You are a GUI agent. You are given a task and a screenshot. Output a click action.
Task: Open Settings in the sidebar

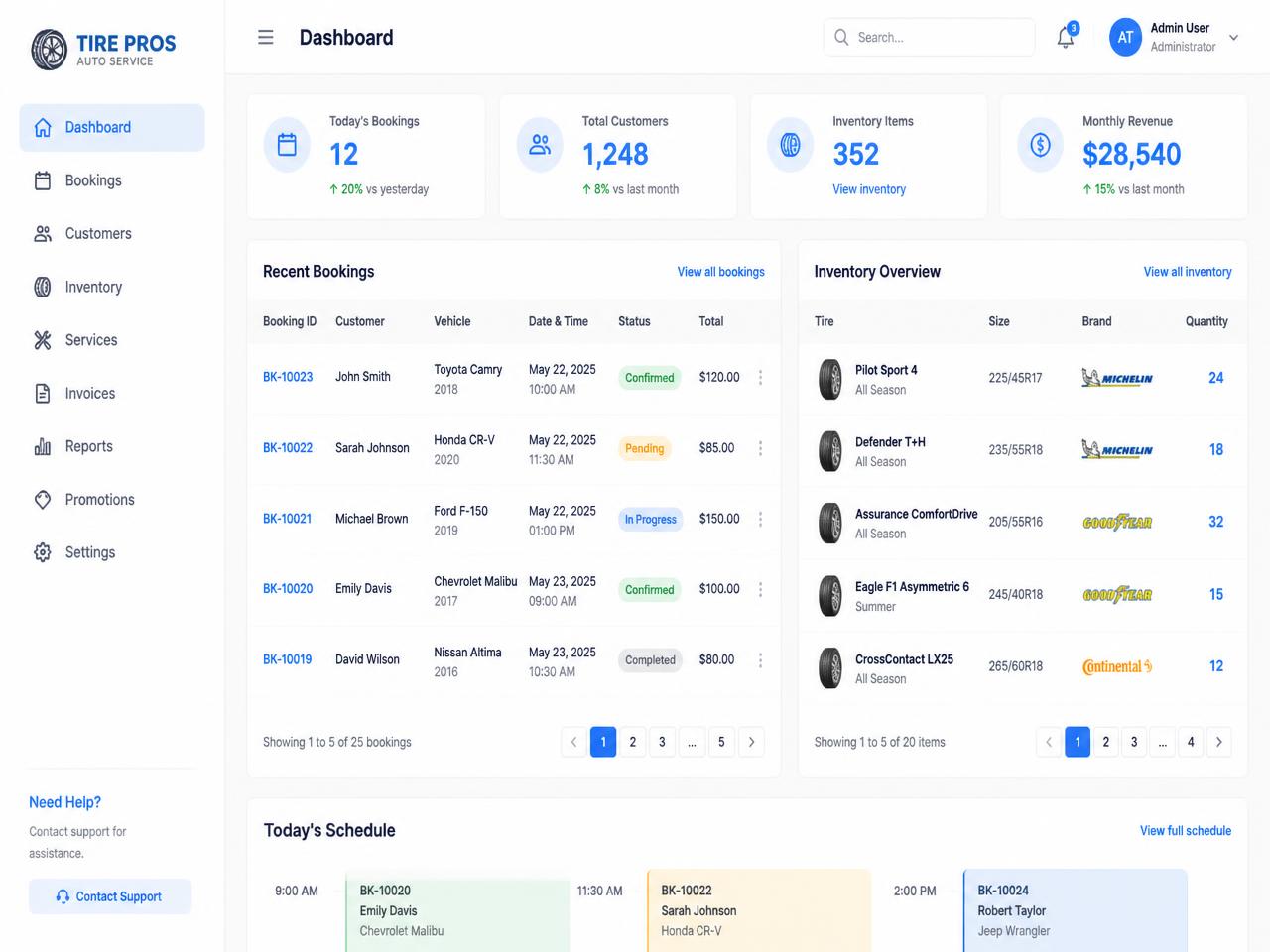[x=112, y=552]
